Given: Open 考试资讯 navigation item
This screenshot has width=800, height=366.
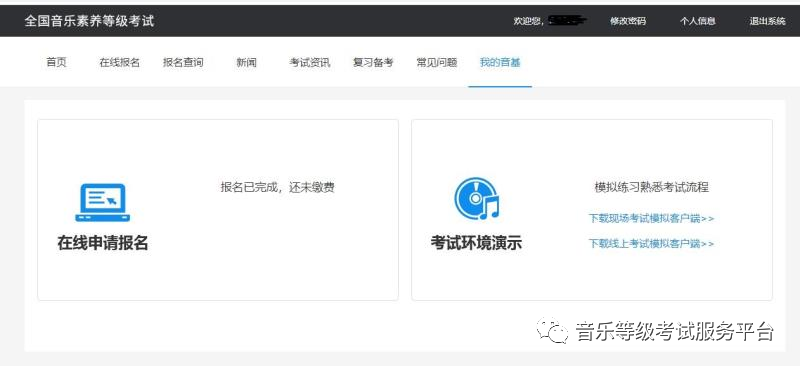Looking at the screenshot, I should 310,63.
